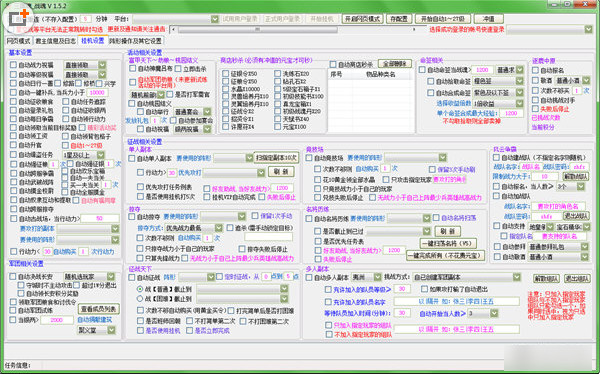Tick the 自动挑战对手 checkbox
The image size is (600, 374).
[x=536, y=100]
